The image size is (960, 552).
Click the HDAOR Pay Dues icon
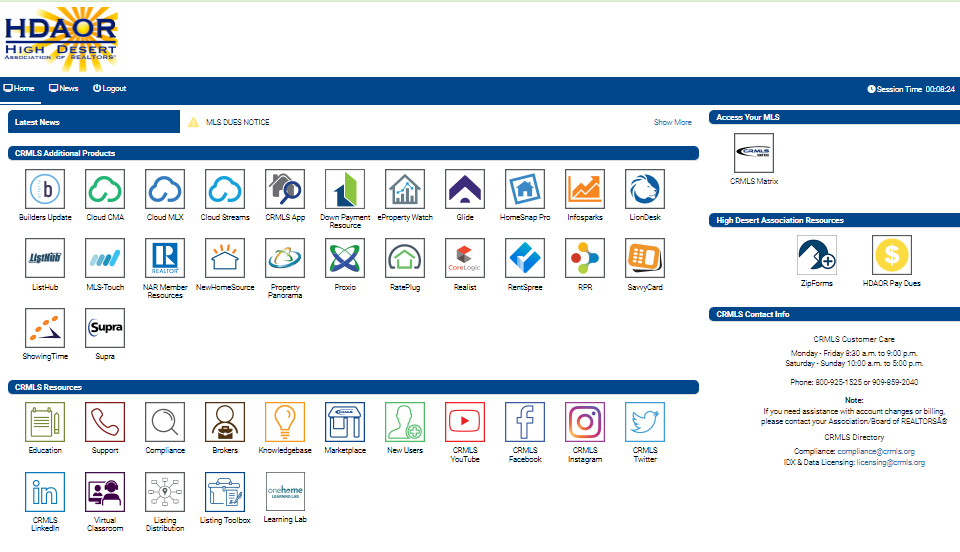[892, 256]
